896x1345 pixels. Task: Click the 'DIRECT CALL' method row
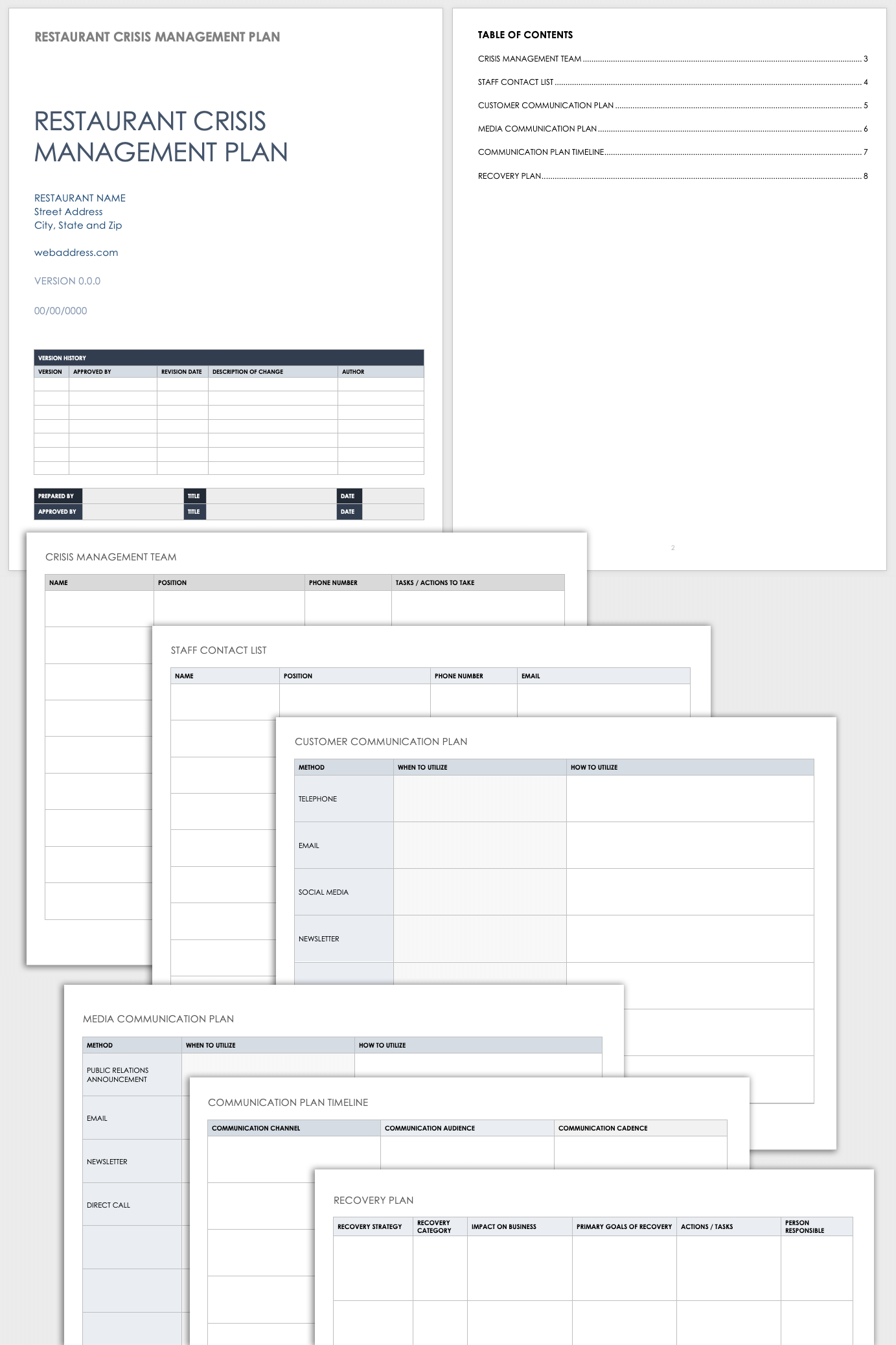(x=132, y=1204)
